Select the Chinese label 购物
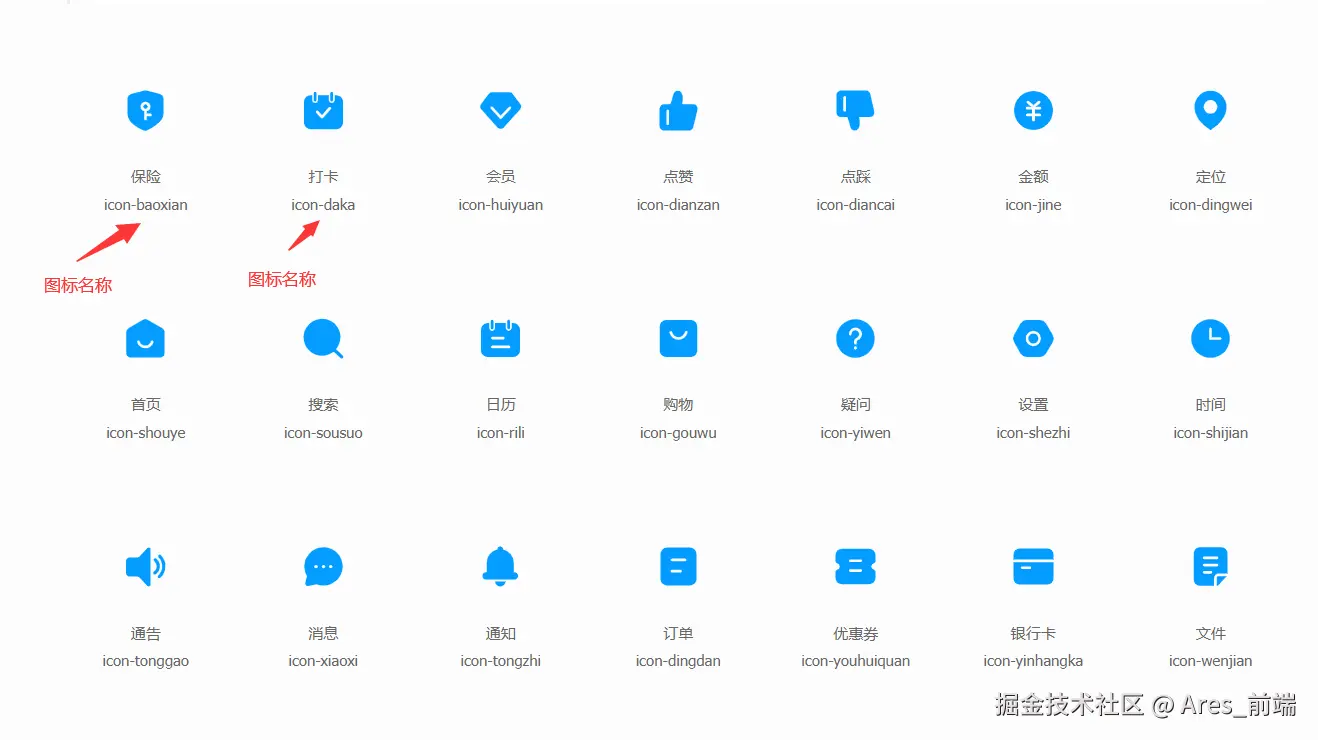 coord(678,405)
